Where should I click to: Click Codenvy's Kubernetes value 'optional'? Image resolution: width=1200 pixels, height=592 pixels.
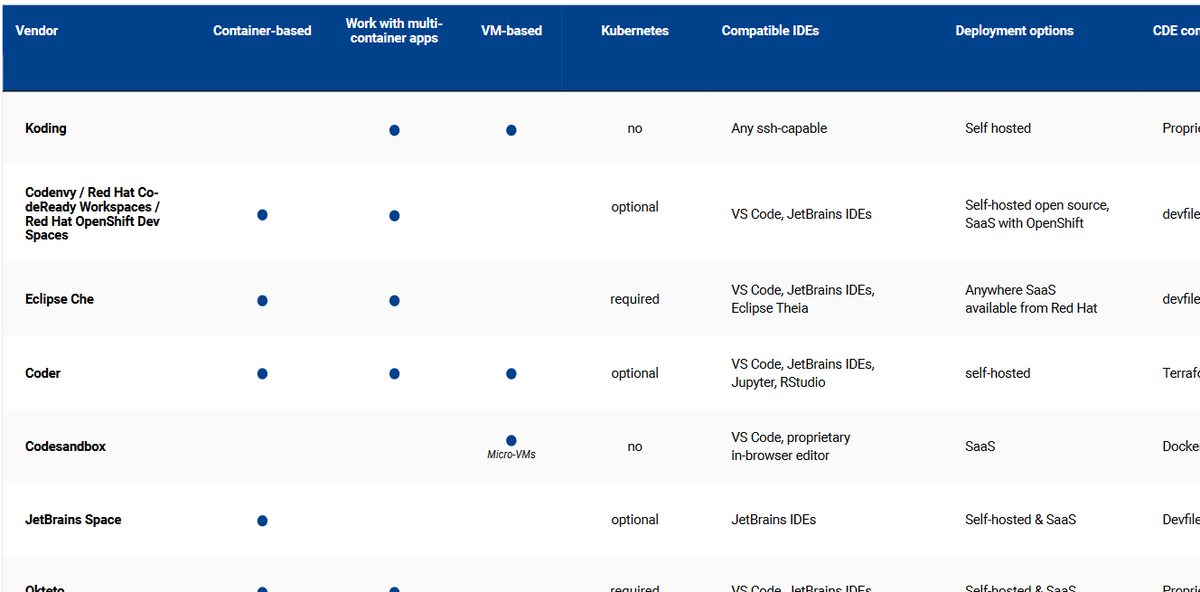tap(635, 207)
